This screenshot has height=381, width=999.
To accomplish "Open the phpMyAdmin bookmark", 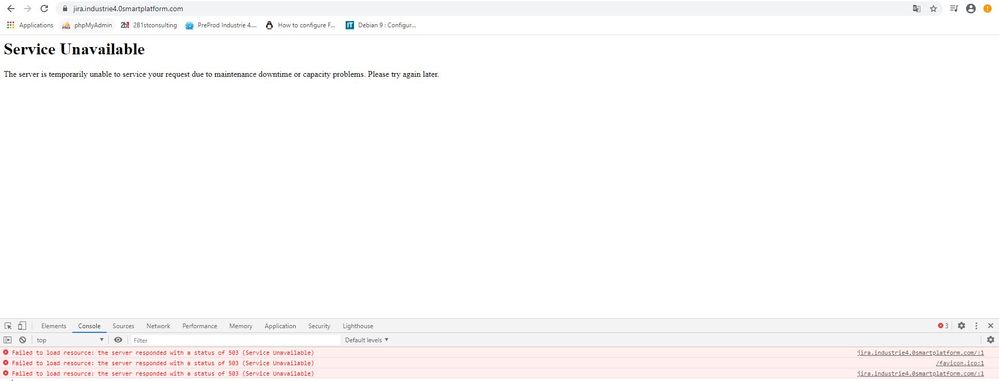I will (x=87, y=25).
